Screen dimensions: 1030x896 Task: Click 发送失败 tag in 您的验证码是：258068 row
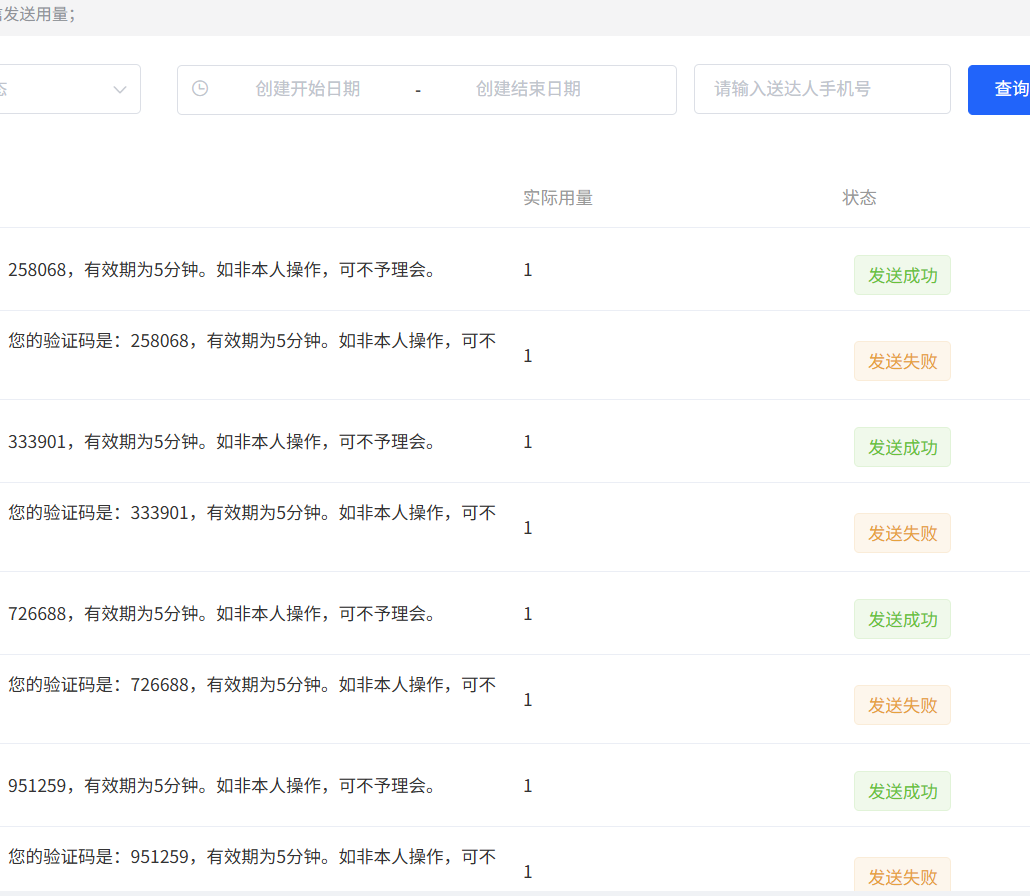(903, 361)
